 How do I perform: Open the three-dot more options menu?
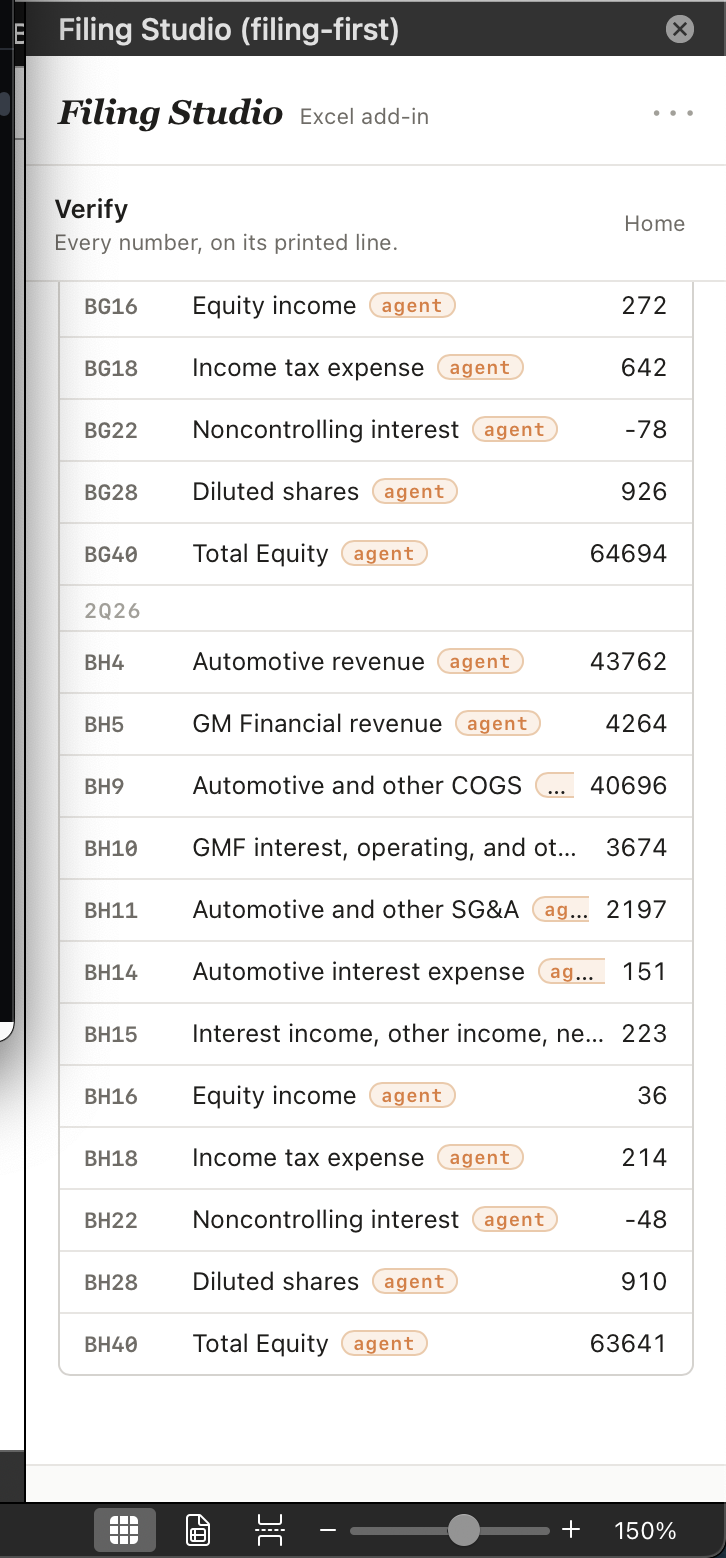coord(673,113)
